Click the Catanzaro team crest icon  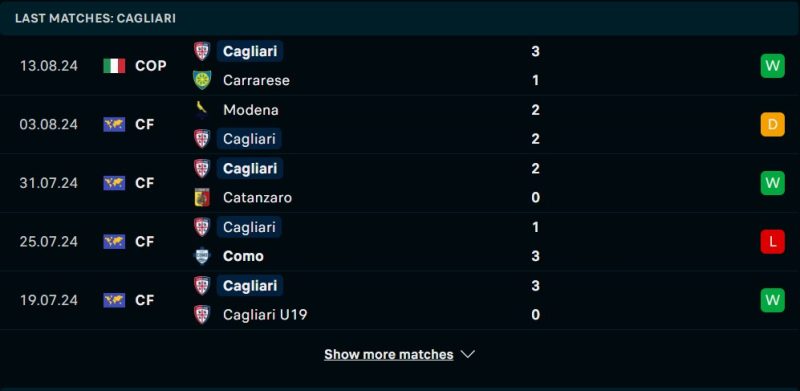point(202,198)
